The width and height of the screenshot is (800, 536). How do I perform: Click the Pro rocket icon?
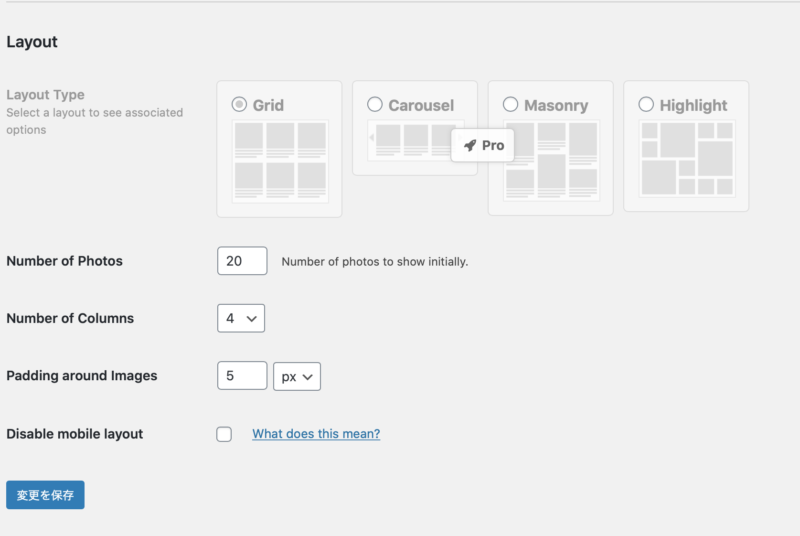[x=470, y=145]
